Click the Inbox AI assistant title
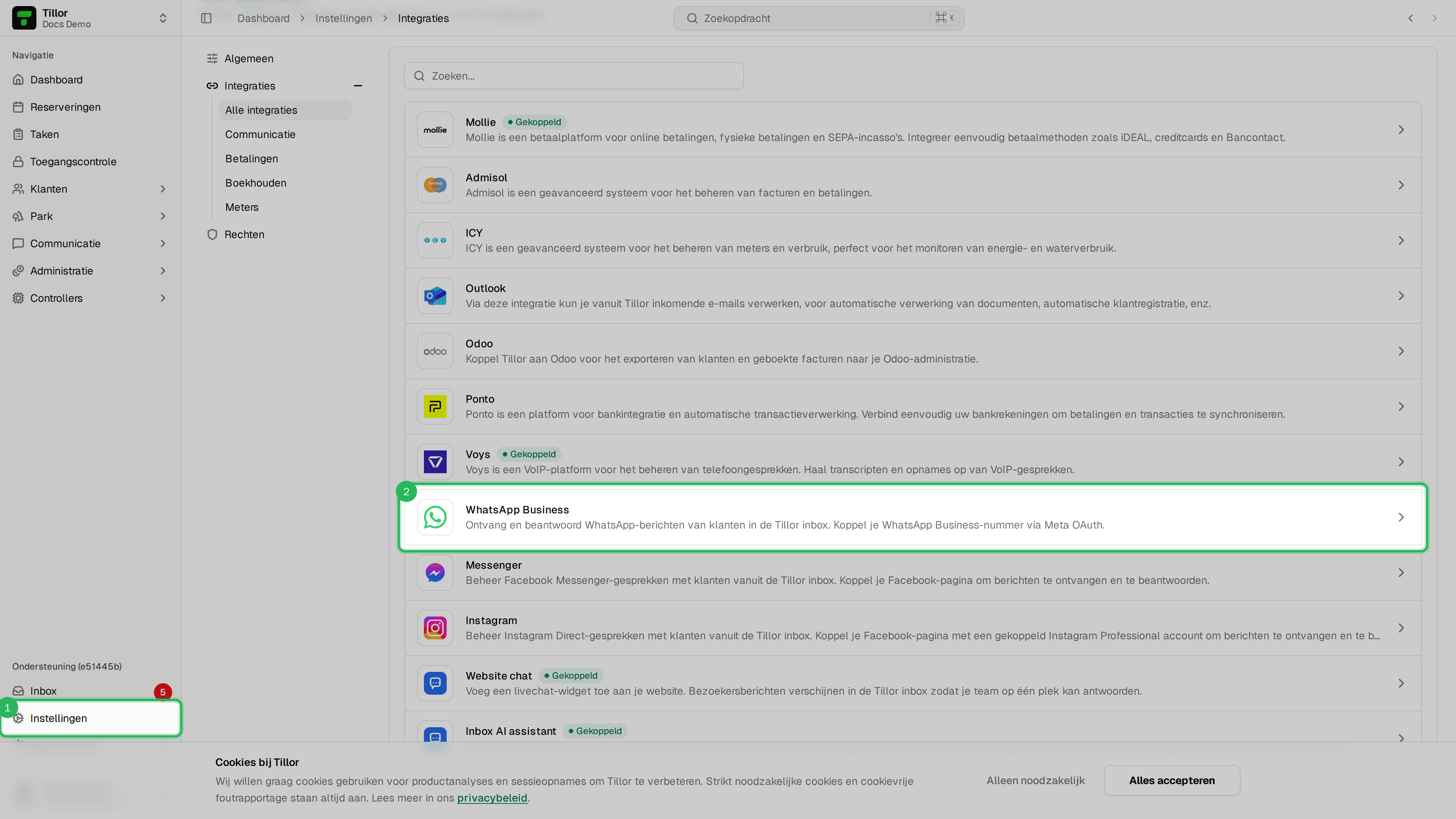This screenshot has width=1456, height=819. (x=510, y=731)
